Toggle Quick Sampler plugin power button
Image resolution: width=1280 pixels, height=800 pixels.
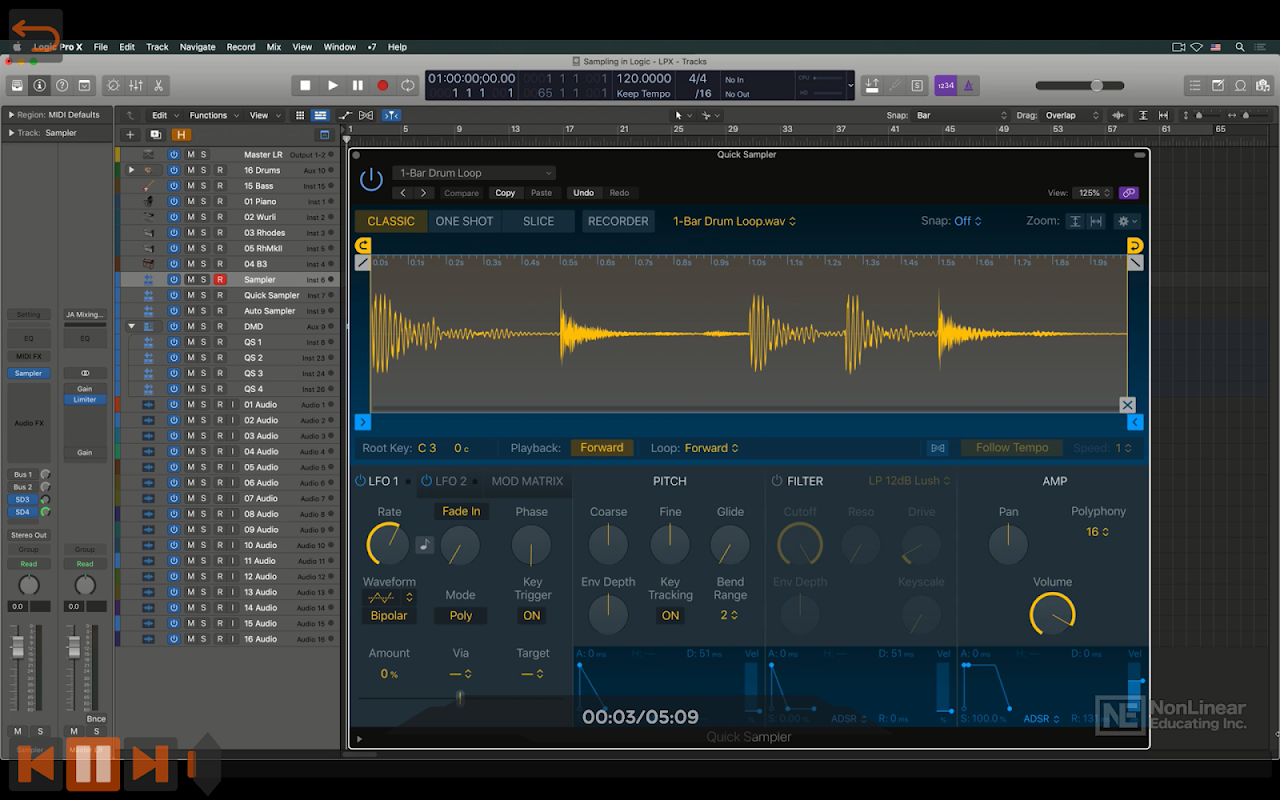tap(371, 180)
